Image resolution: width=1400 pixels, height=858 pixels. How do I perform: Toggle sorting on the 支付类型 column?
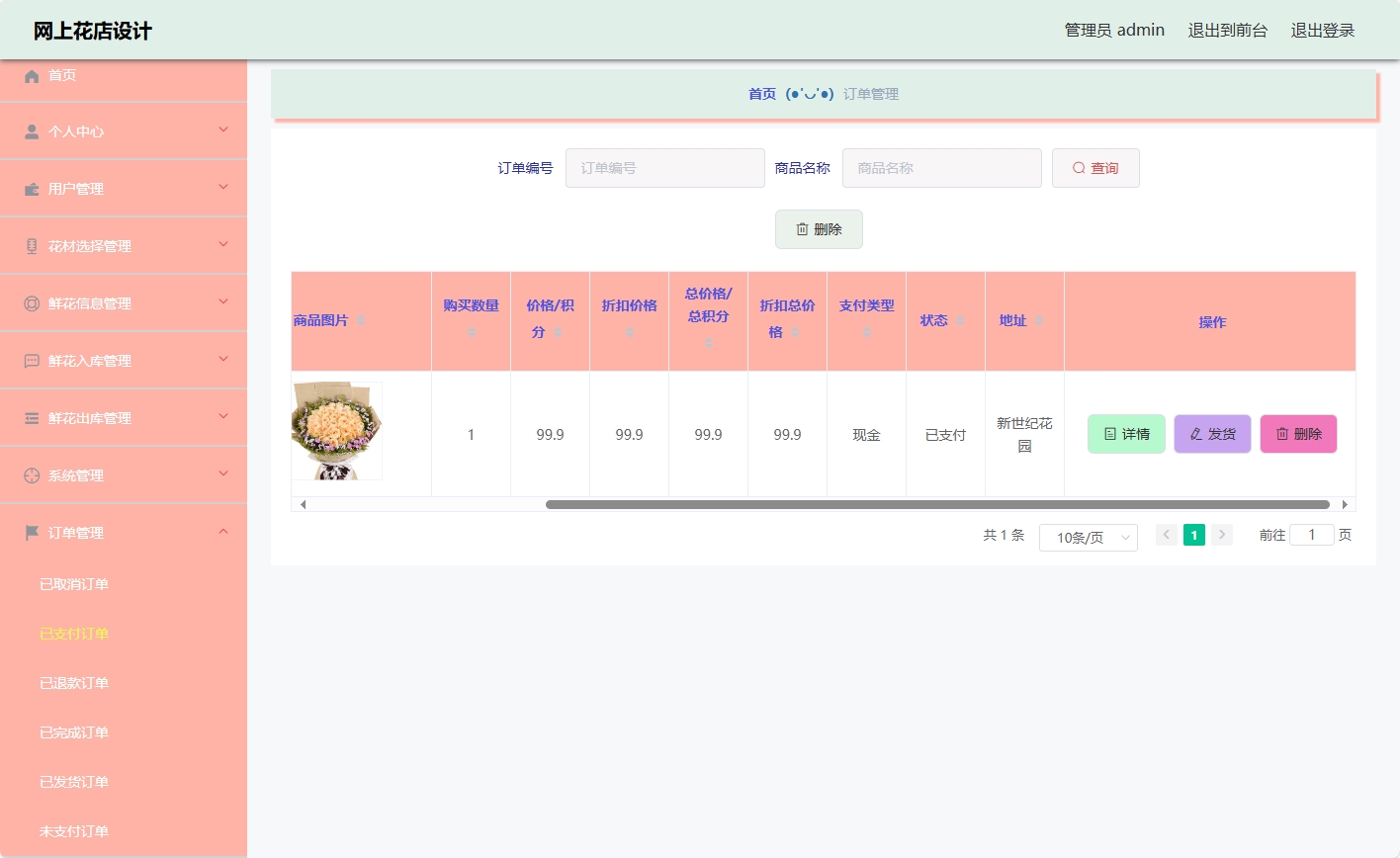[x=866, y=333]
